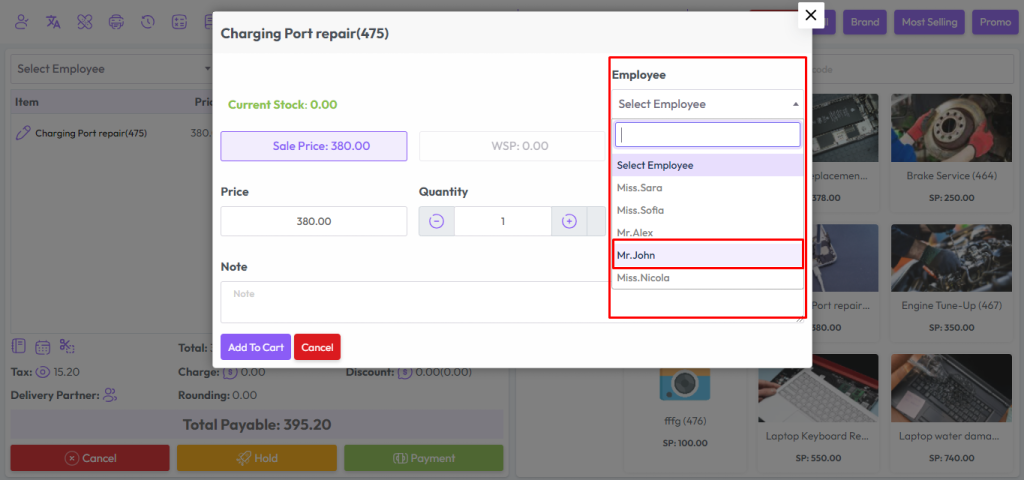Image resolution: width=1024 pixels, height=480 pixels.
Task: Click the dialog title Charging Port repair(475)
Action: click(x=305, y=33)
